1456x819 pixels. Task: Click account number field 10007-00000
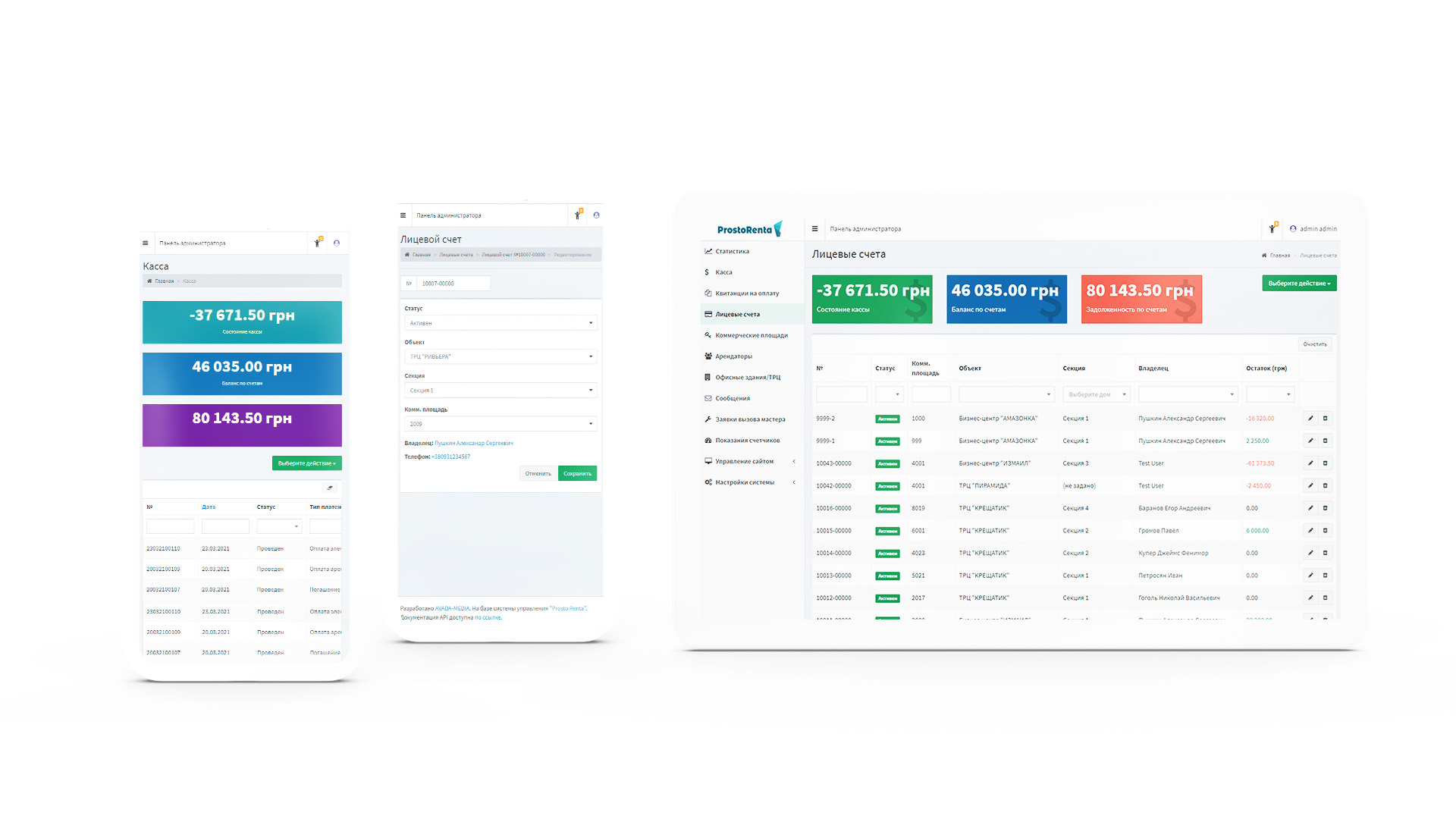coord(453,284)
